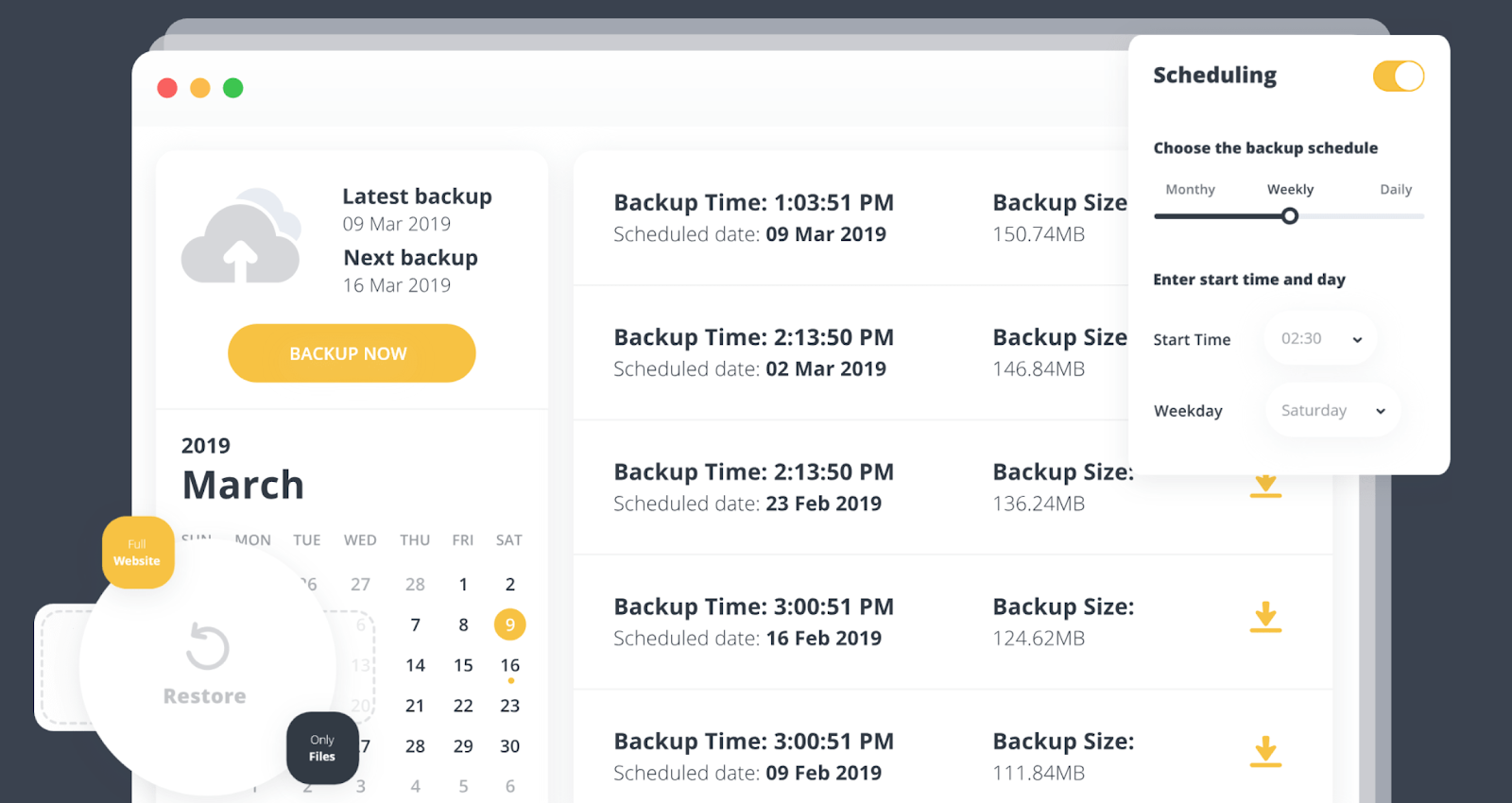This screenshot has width=1512, height=803.
Task: Click 'Scheduled date: 02 Mar 2019' text
Action: 749,369
